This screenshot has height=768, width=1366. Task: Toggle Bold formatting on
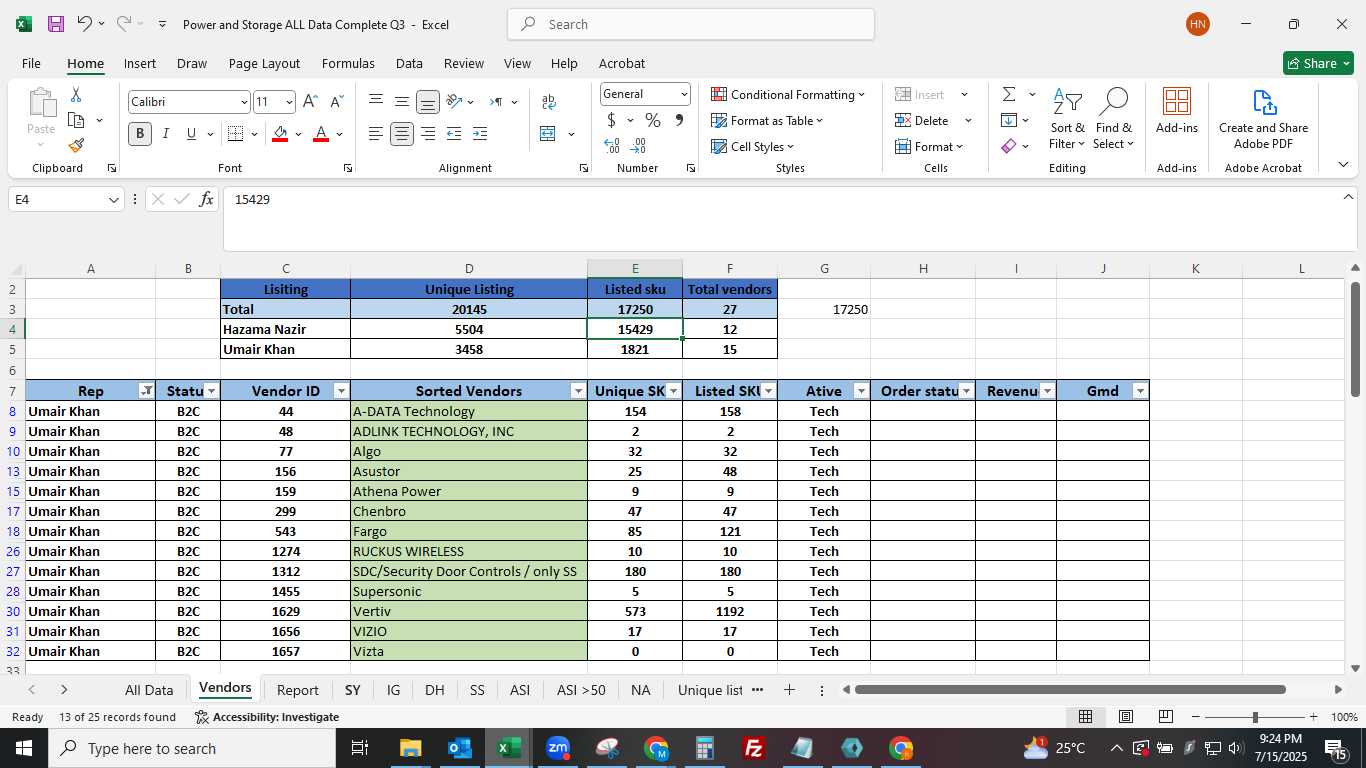coord(140,134)
